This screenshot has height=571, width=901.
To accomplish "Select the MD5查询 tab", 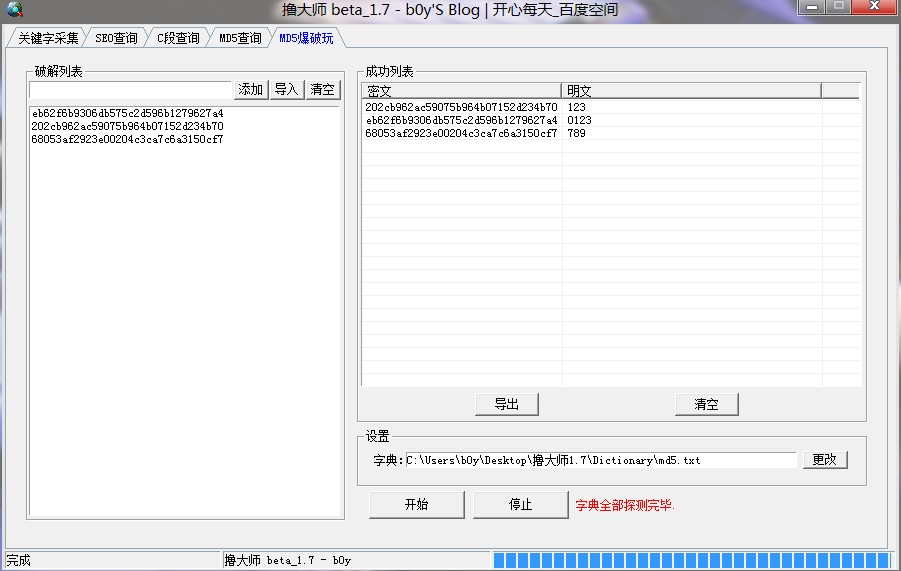I will (x=240, y=38).
